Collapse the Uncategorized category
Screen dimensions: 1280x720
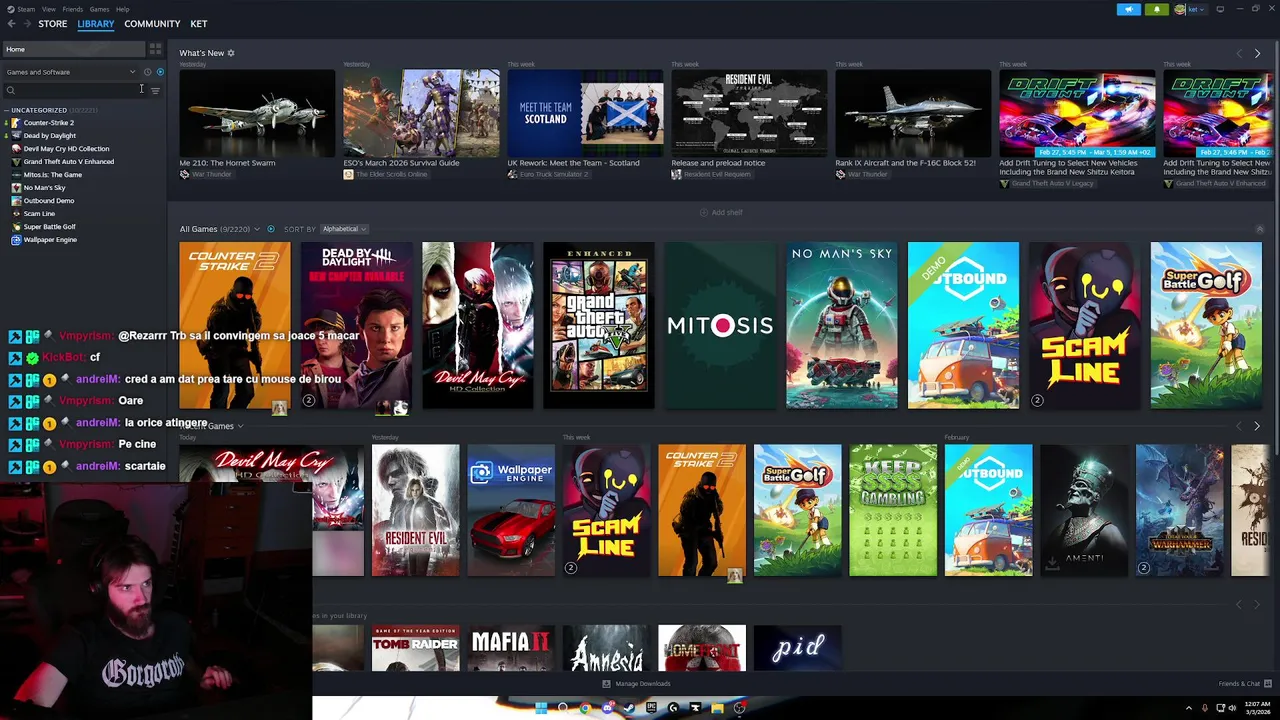coord(7,110)
